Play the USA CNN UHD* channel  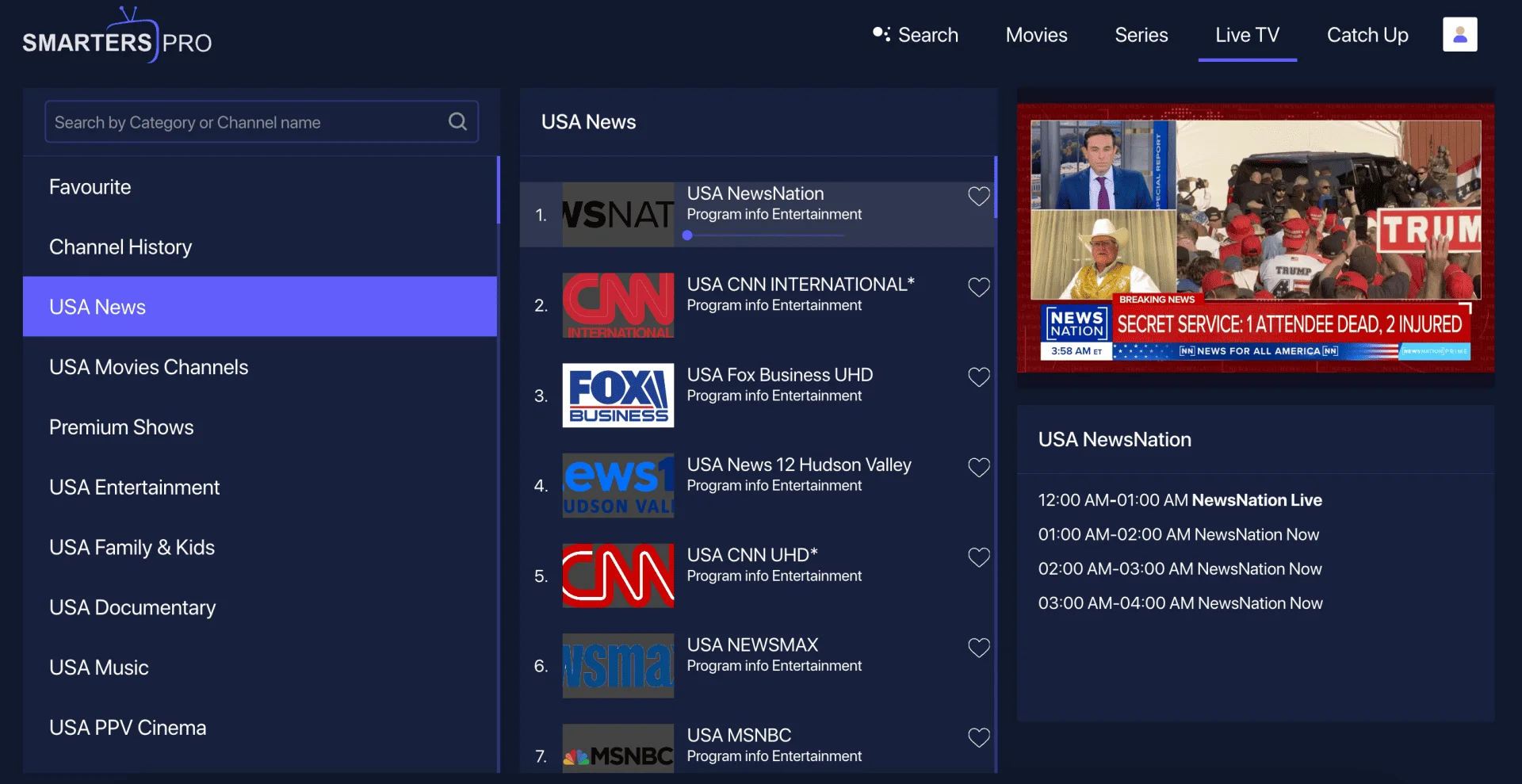[x=756, y=576]
